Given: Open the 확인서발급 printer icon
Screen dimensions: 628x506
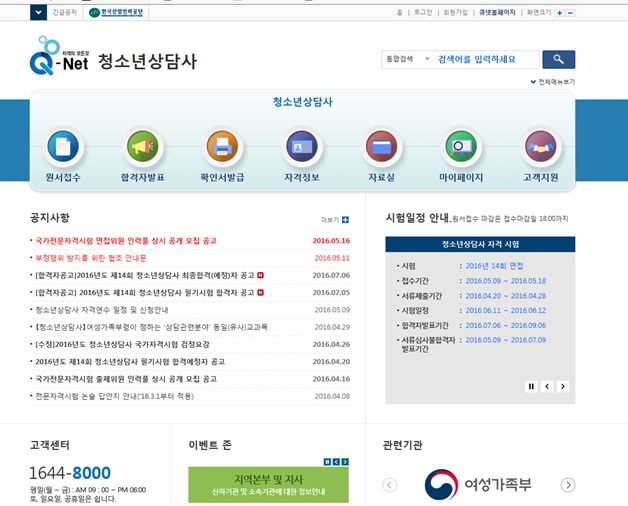Looking at the screenshot, I should click(222, 146).
